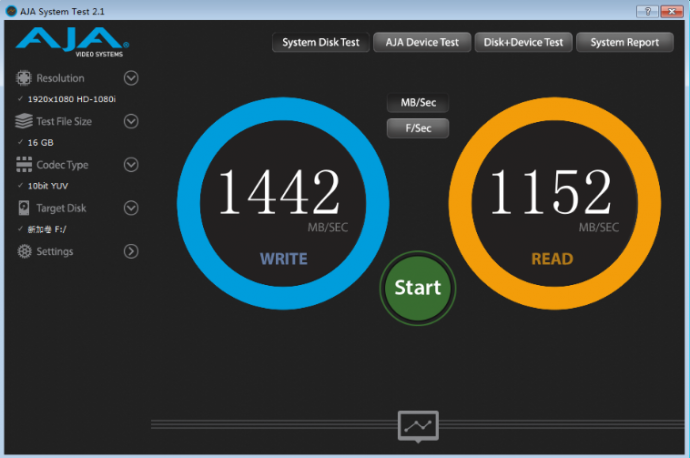Switch units to MB/Sec
The width and height of the screenshot is (690, 458).
click(x=418, y=103)
